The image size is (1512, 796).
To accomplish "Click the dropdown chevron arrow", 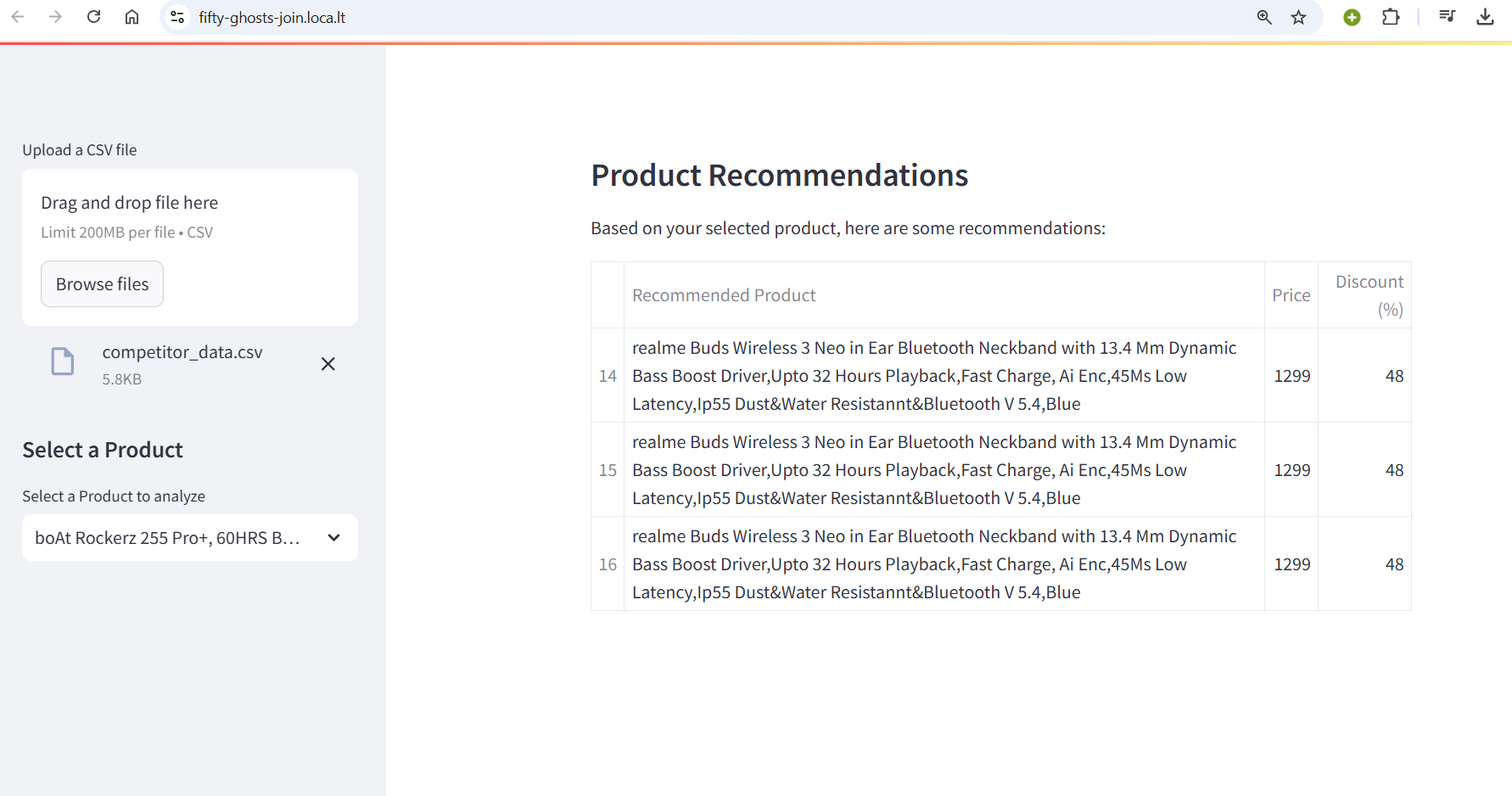I will [334, 537].
